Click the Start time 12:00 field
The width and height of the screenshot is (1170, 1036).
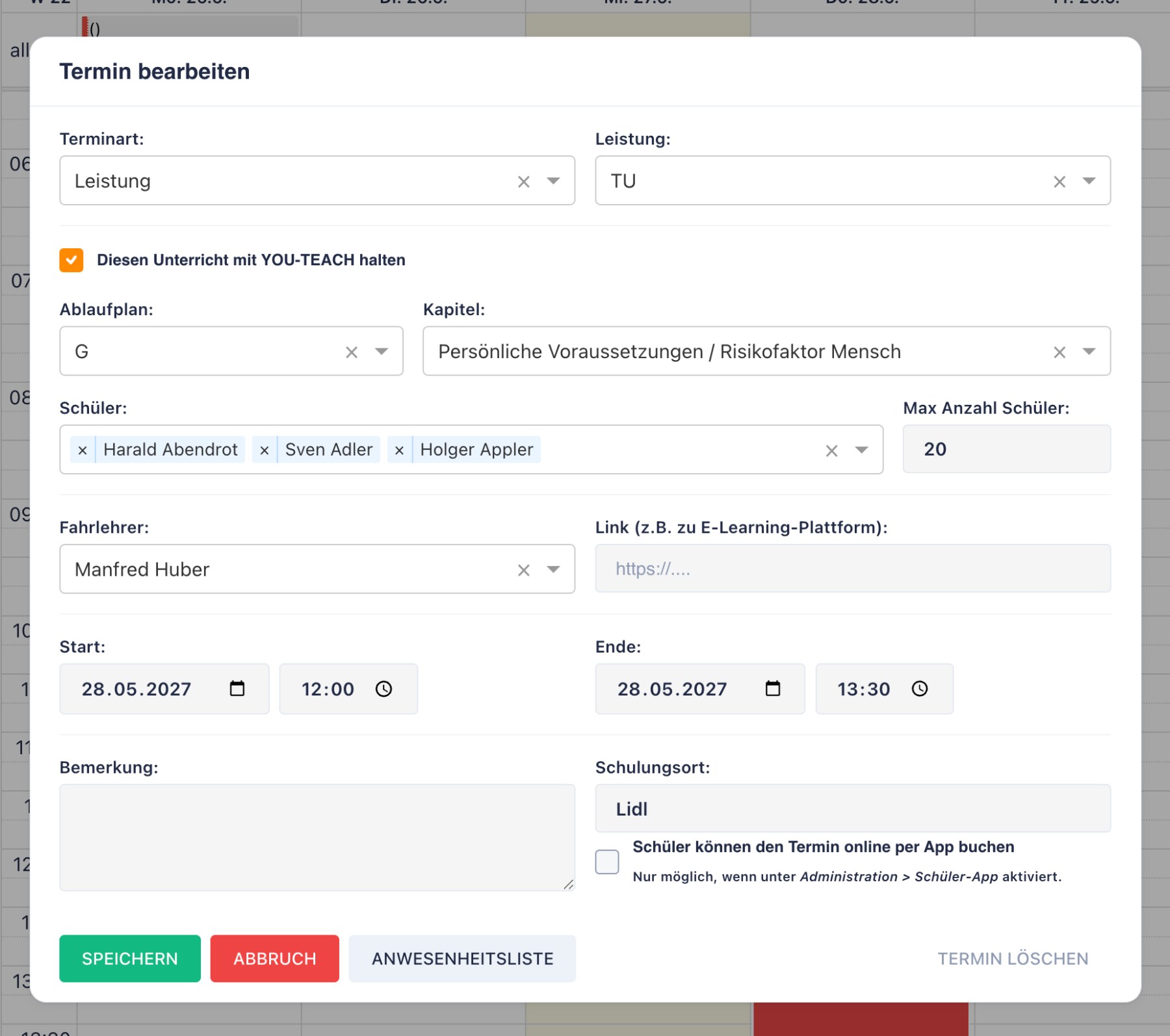(x=348, y=689)
